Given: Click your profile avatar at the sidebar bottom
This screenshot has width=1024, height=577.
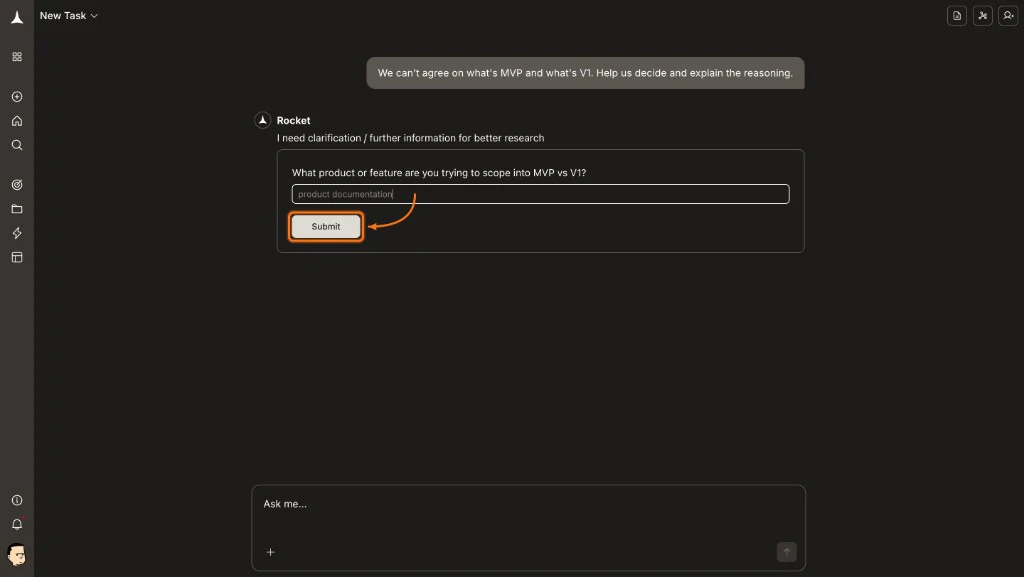Looking at the screenshot, I should click(16, 555).
